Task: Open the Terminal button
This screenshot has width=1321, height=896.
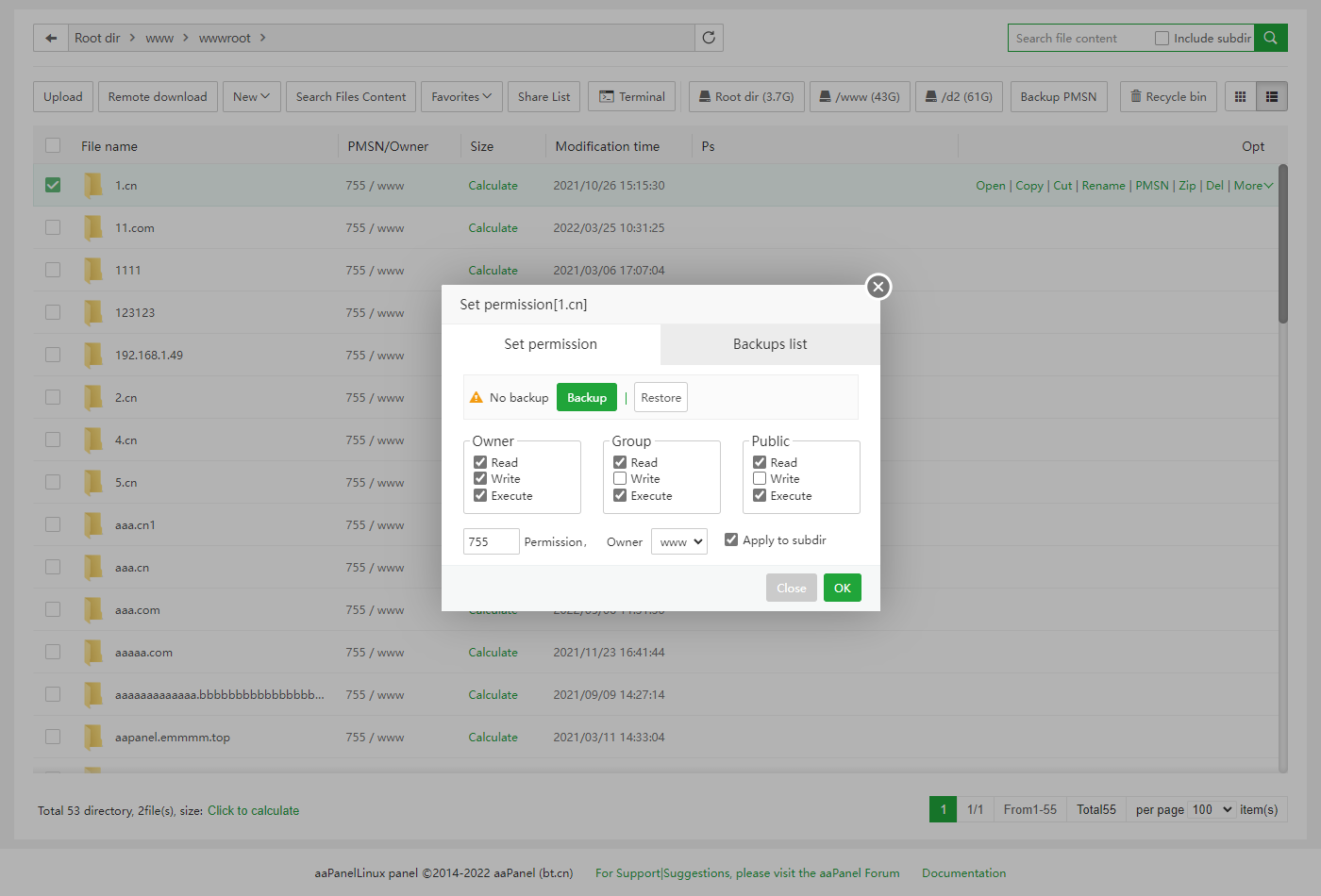Action: coord(631,96)
